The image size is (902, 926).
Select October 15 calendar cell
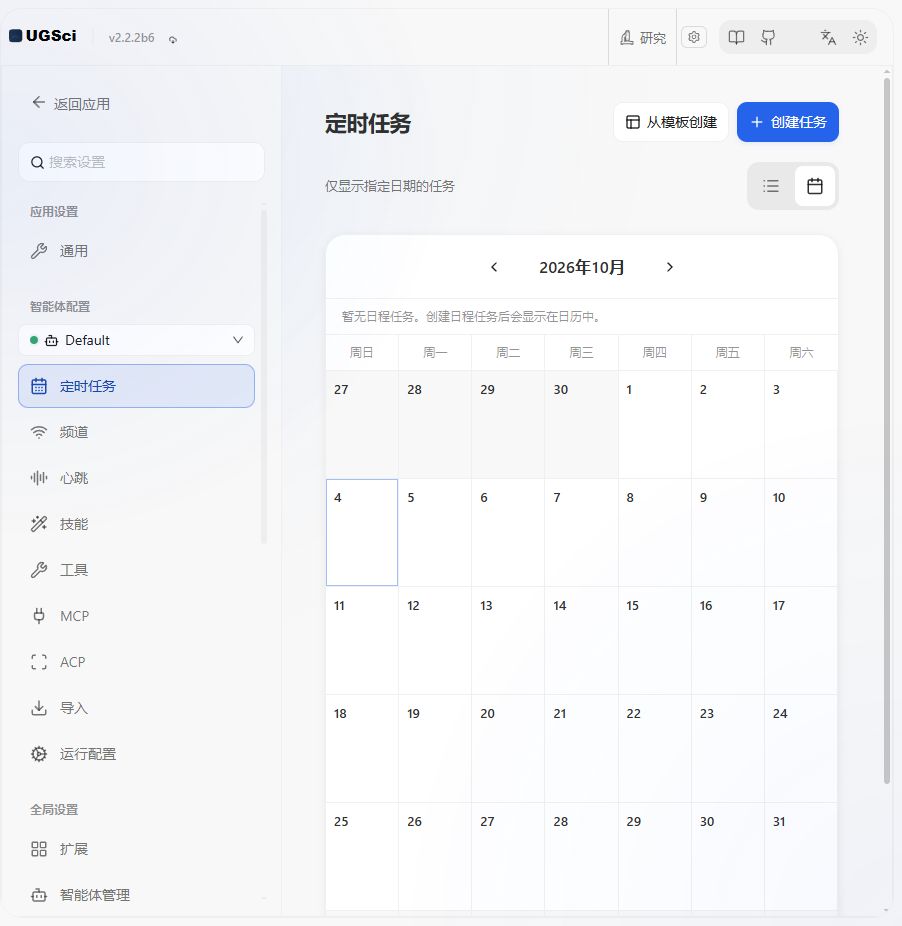(654, 640)
